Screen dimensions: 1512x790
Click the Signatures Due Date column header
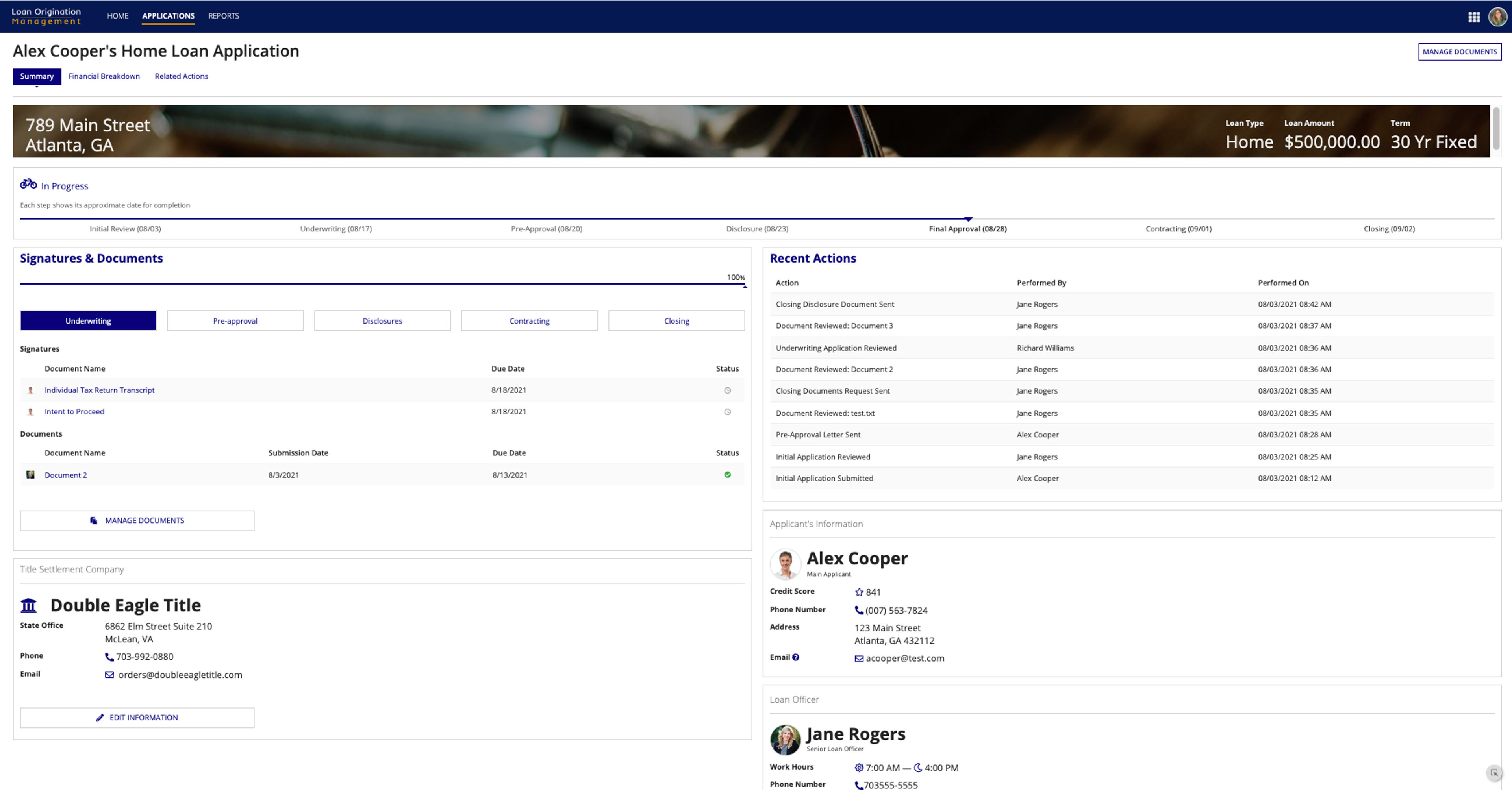pos(508,368)
